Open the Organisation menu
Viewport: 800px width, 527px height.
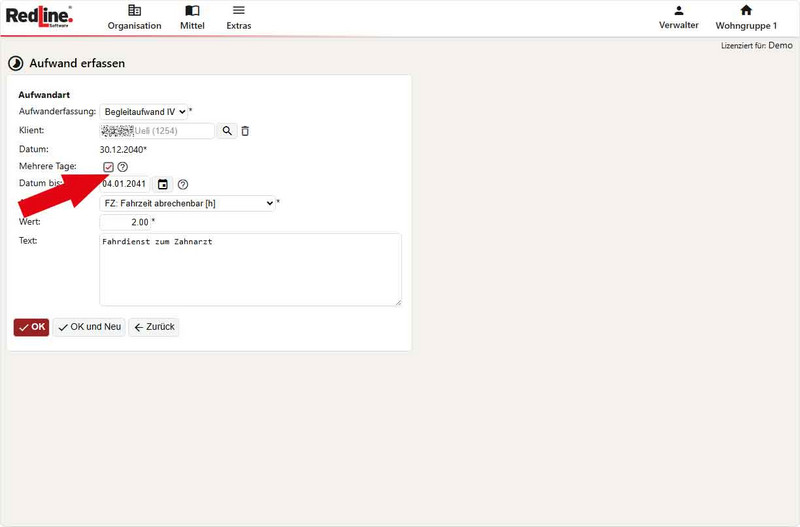134,17
